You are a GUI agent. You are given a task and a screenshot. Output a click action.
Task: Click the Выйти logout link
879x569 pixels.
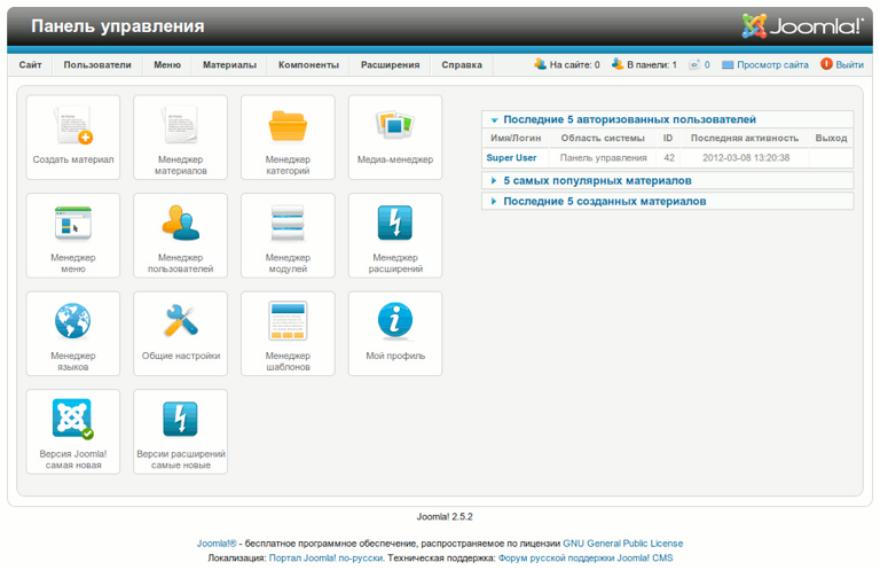click(x=849, y=65)
